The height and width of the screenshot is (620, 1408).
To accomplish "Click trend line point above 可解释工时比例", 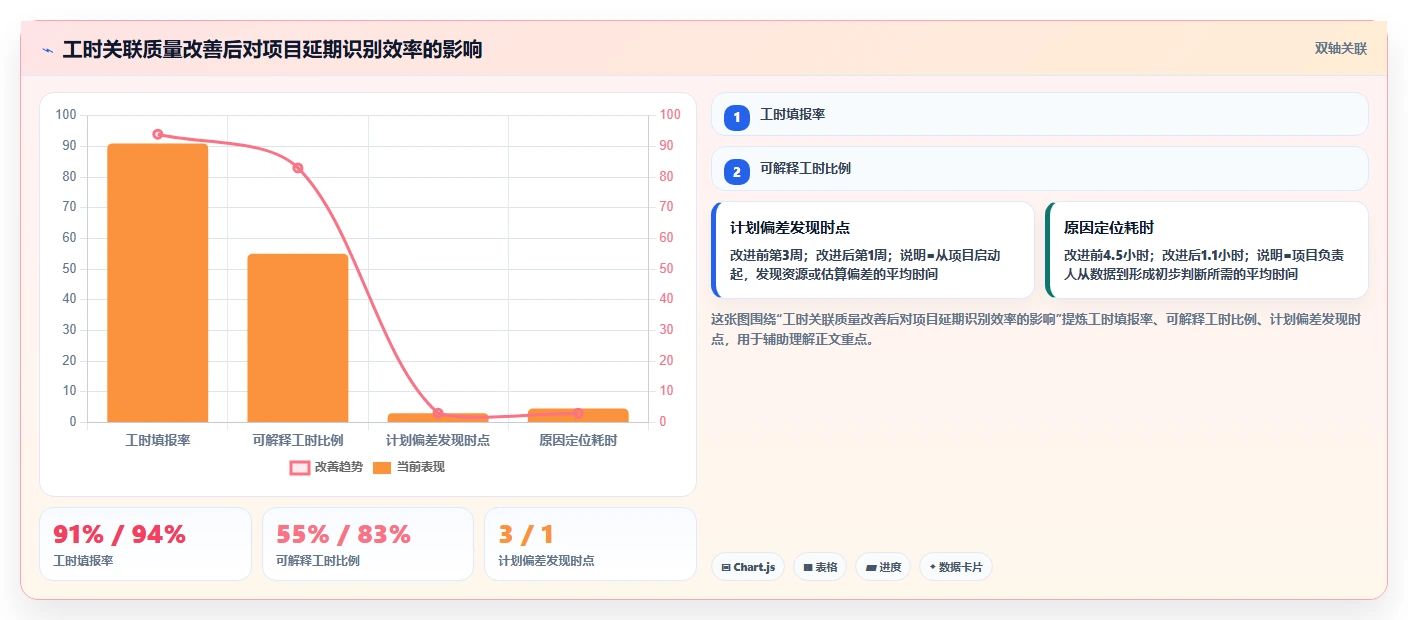I will pyautogui.click(x=298, y=168).
